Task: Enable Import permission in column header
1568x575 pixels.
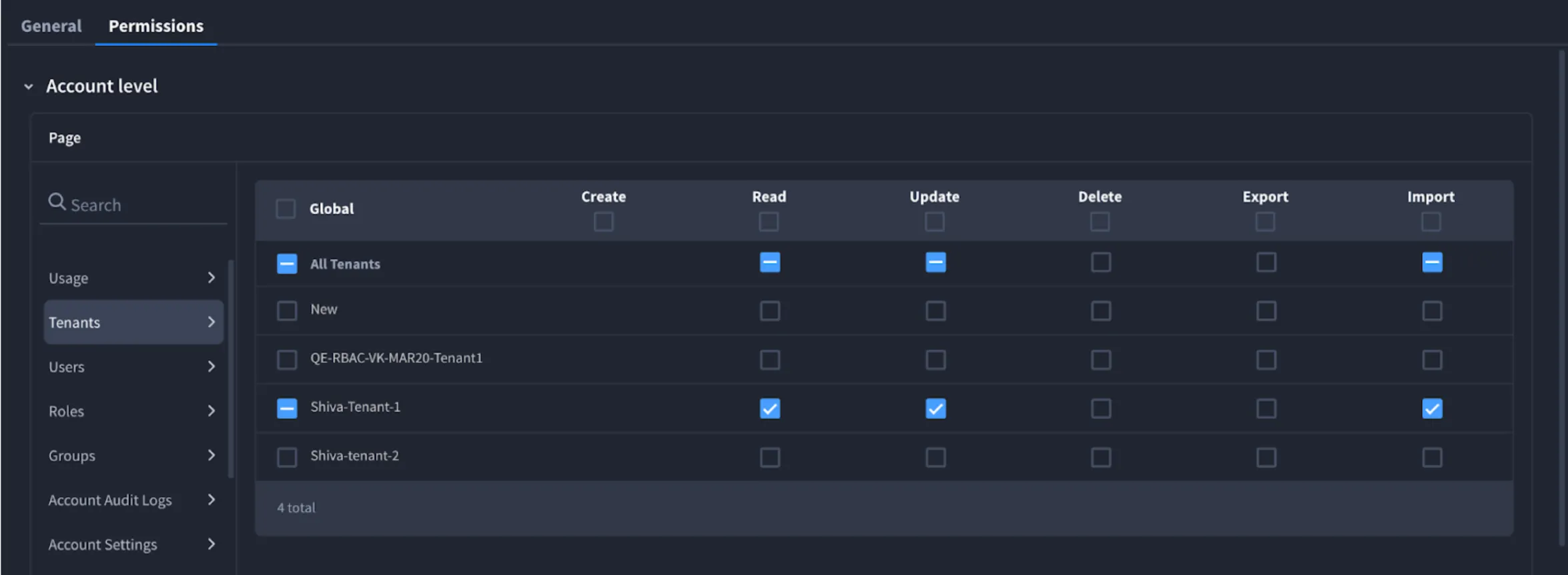Action: pyautogui.click(x=1431, y=221)
